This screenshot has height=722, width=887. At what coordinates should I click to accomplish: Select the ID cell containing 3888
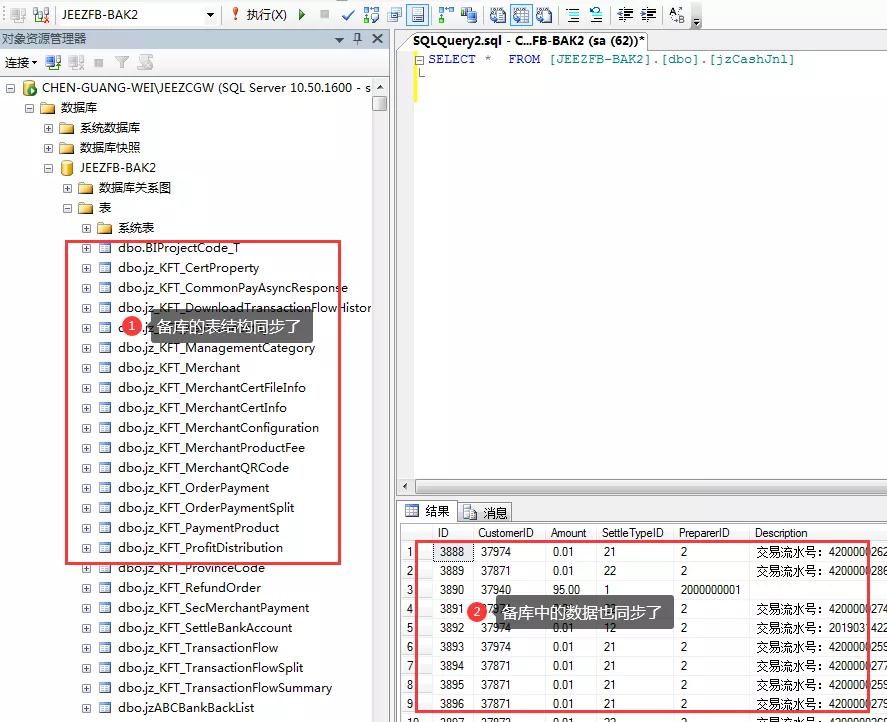pos(453,552)
